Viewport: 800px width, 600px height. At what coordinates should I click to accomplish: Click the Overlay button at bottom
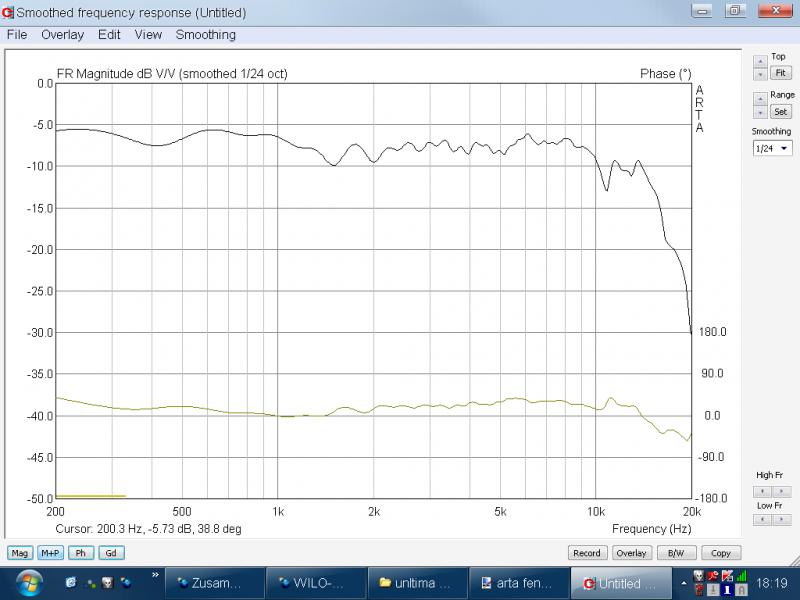[x=631, y=553]
